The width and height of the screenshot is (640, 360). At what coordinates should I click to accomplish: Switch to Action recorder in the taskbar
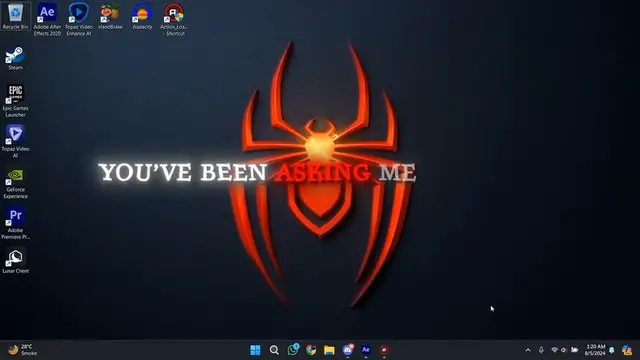(x=384, y=350)
